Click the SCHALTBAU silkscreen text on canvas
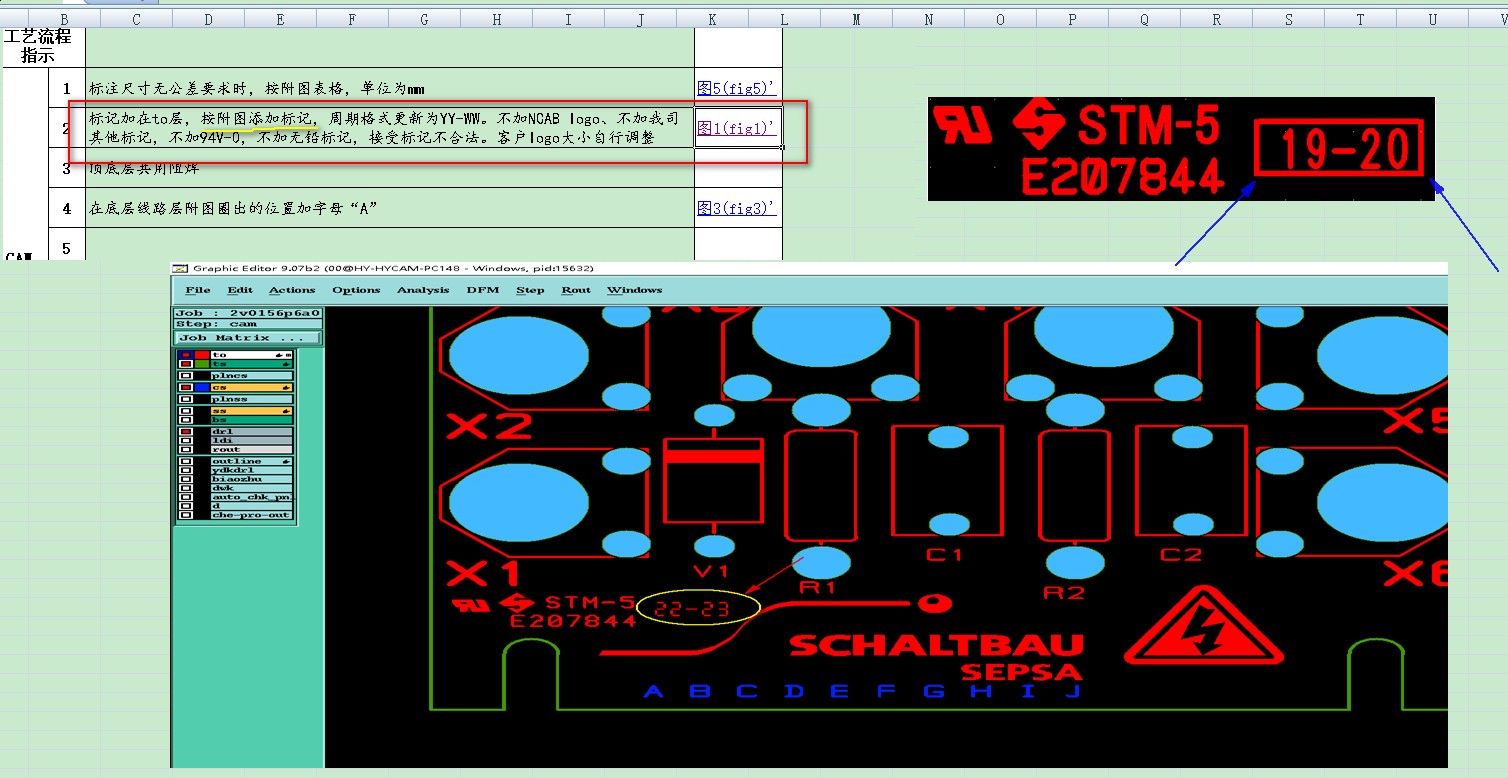 pyautogui.click(x=936, y=645)
